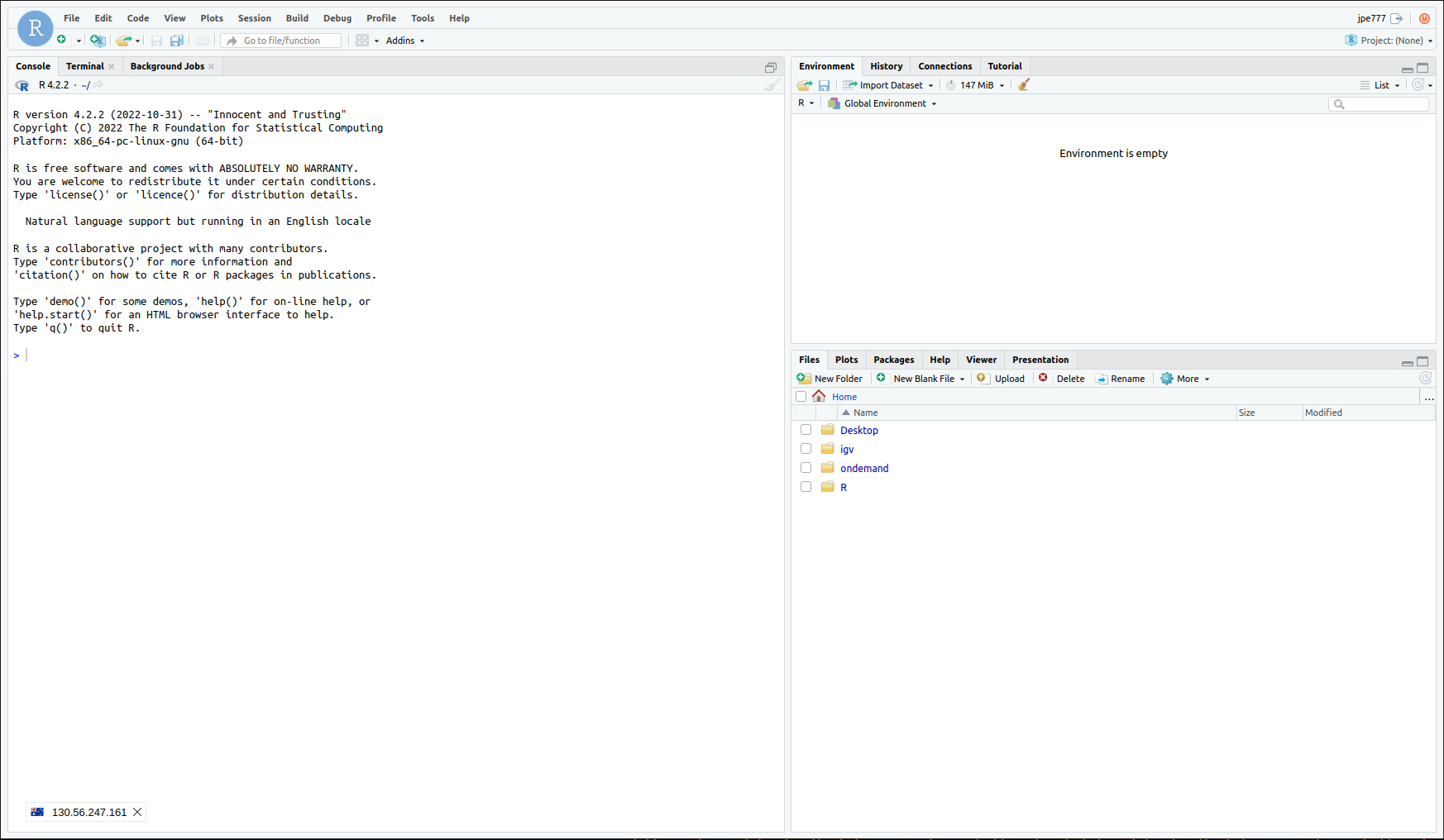This screenshot has height=840, width=1444.
Task: Open the Import Dataset dropdown
Action: coord(888,85)
